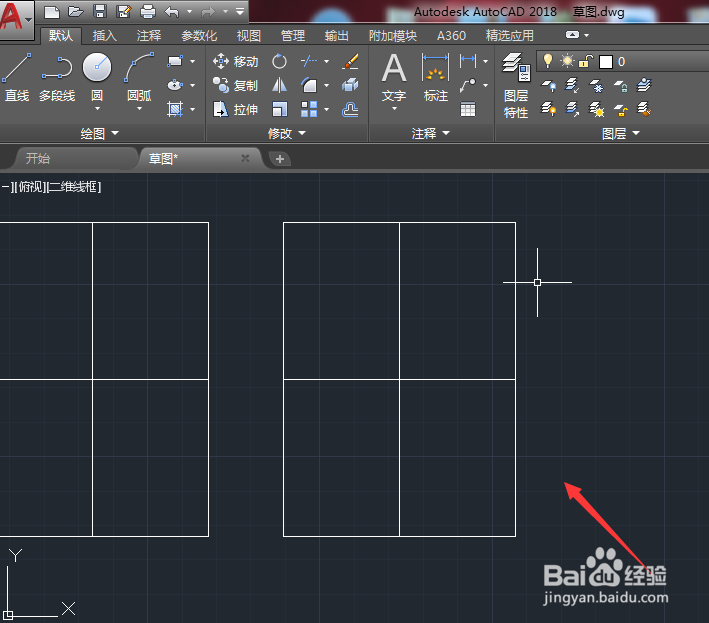
Task: Click the Move (移动) tool
Action: (x=235, y=61)
